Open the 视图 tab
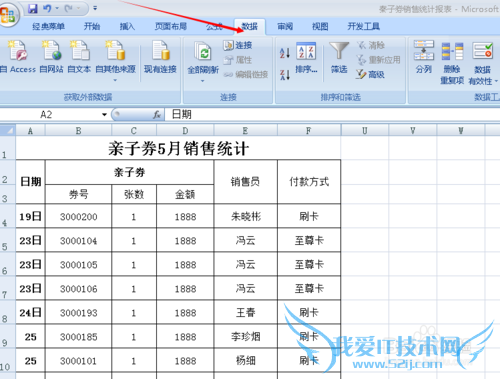The width and height of the screenshot is (500, 379). pos(320,26)
